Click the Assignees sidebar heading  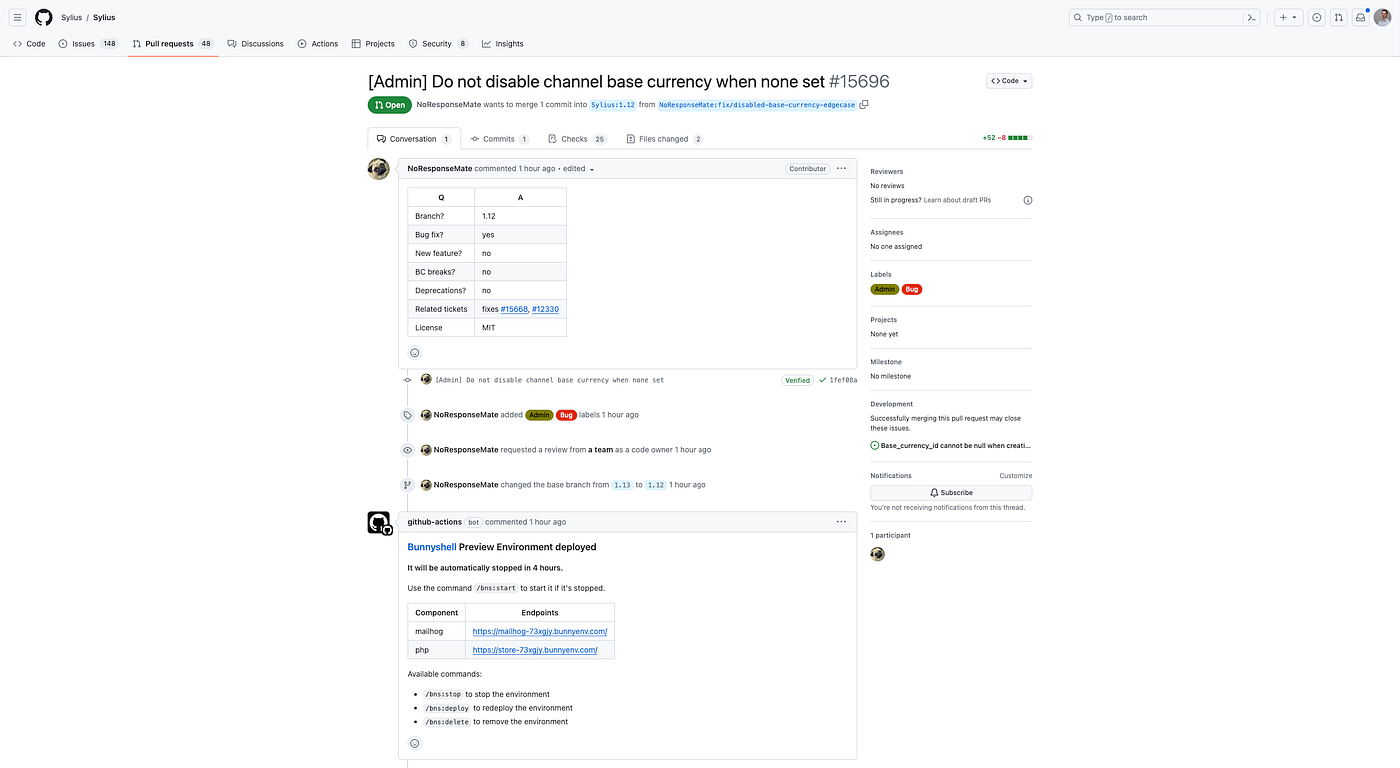click(x=887, y=232)
